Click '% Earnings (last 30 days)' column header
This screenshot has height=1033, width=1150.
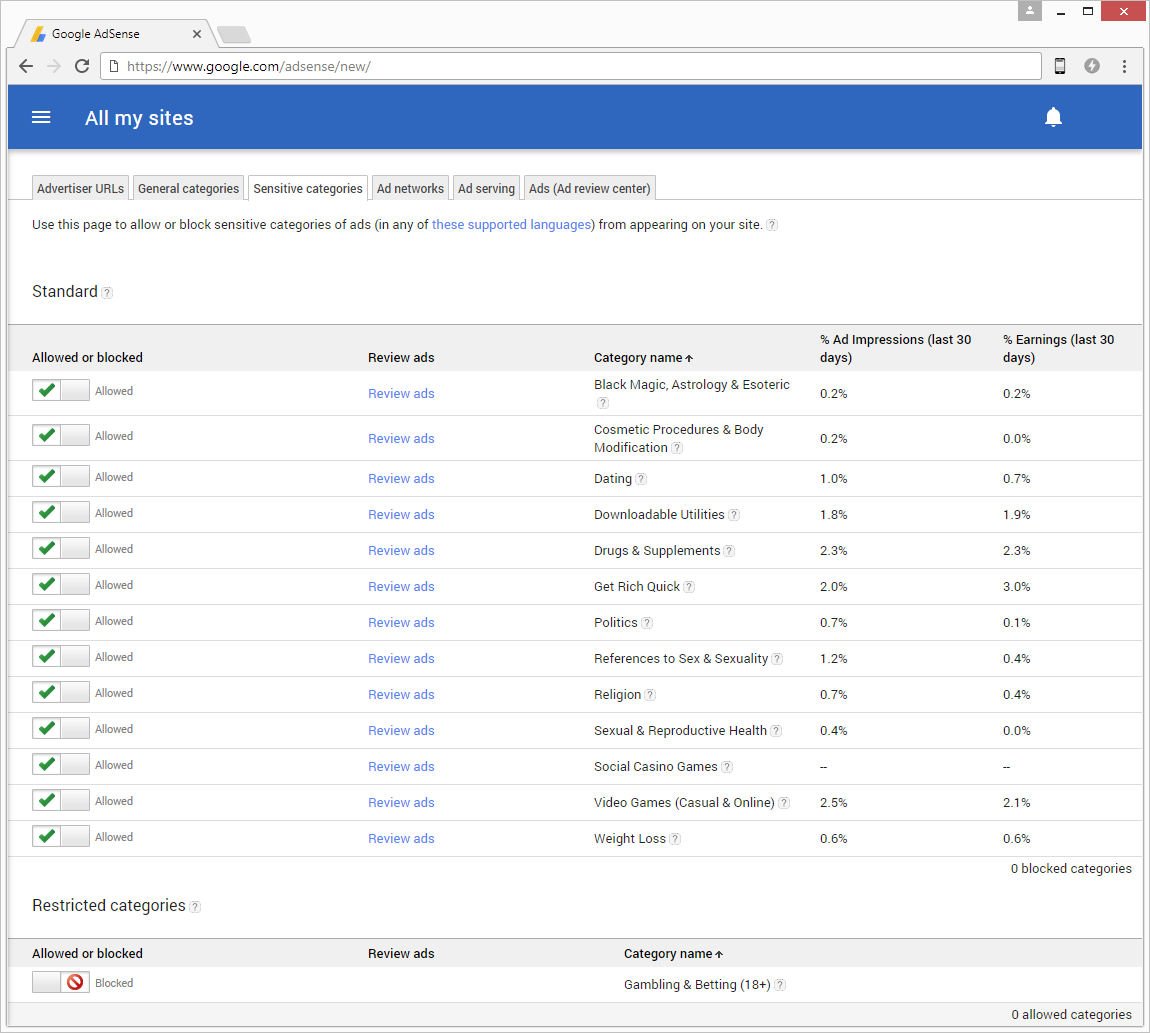1058,348
